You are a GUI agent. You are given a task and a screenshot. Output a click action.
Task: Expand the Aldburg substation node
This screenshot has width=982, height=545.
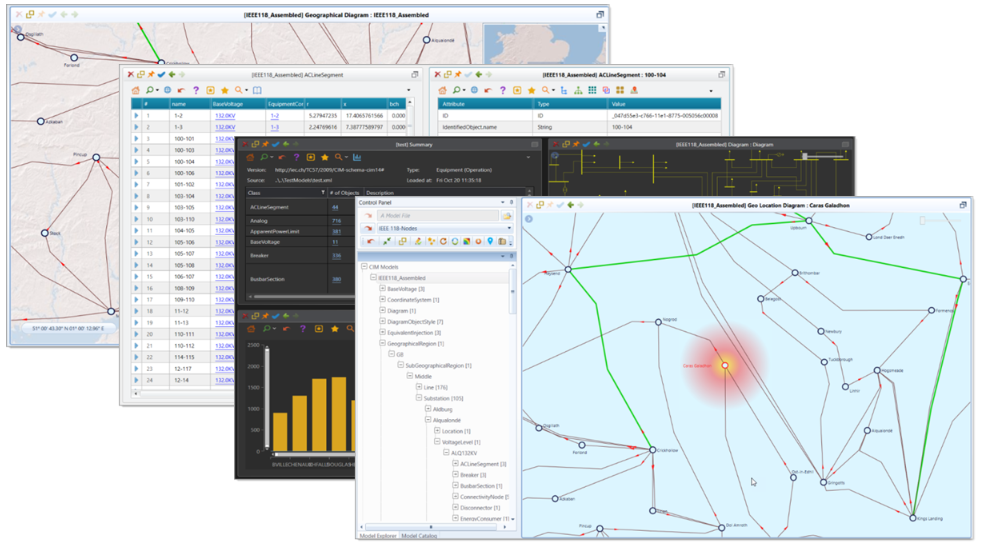point(428,409)
